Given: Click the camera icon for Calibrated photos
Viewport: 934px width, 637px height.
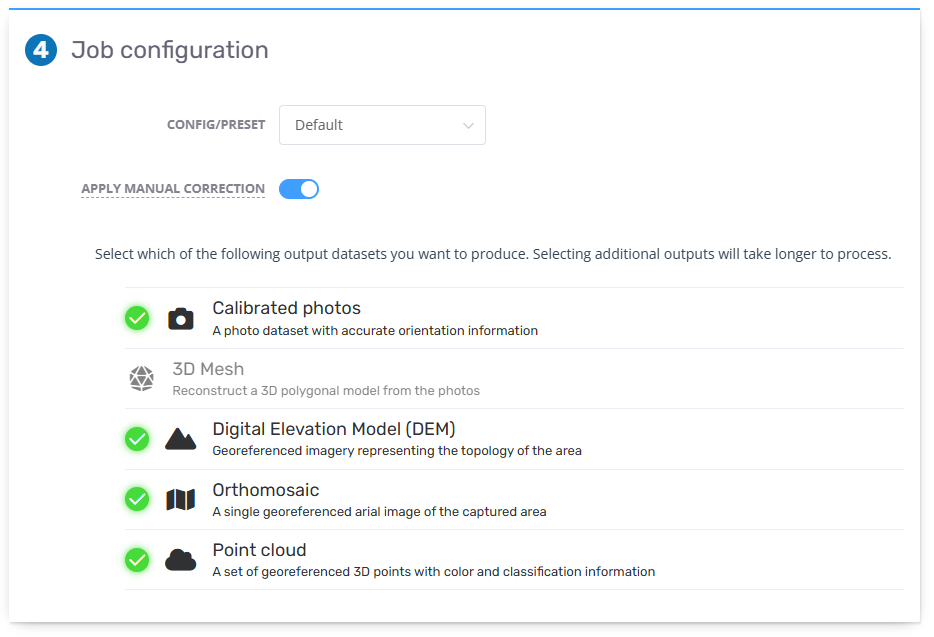Looking at the screenshot, I should (x=180, y=319).
